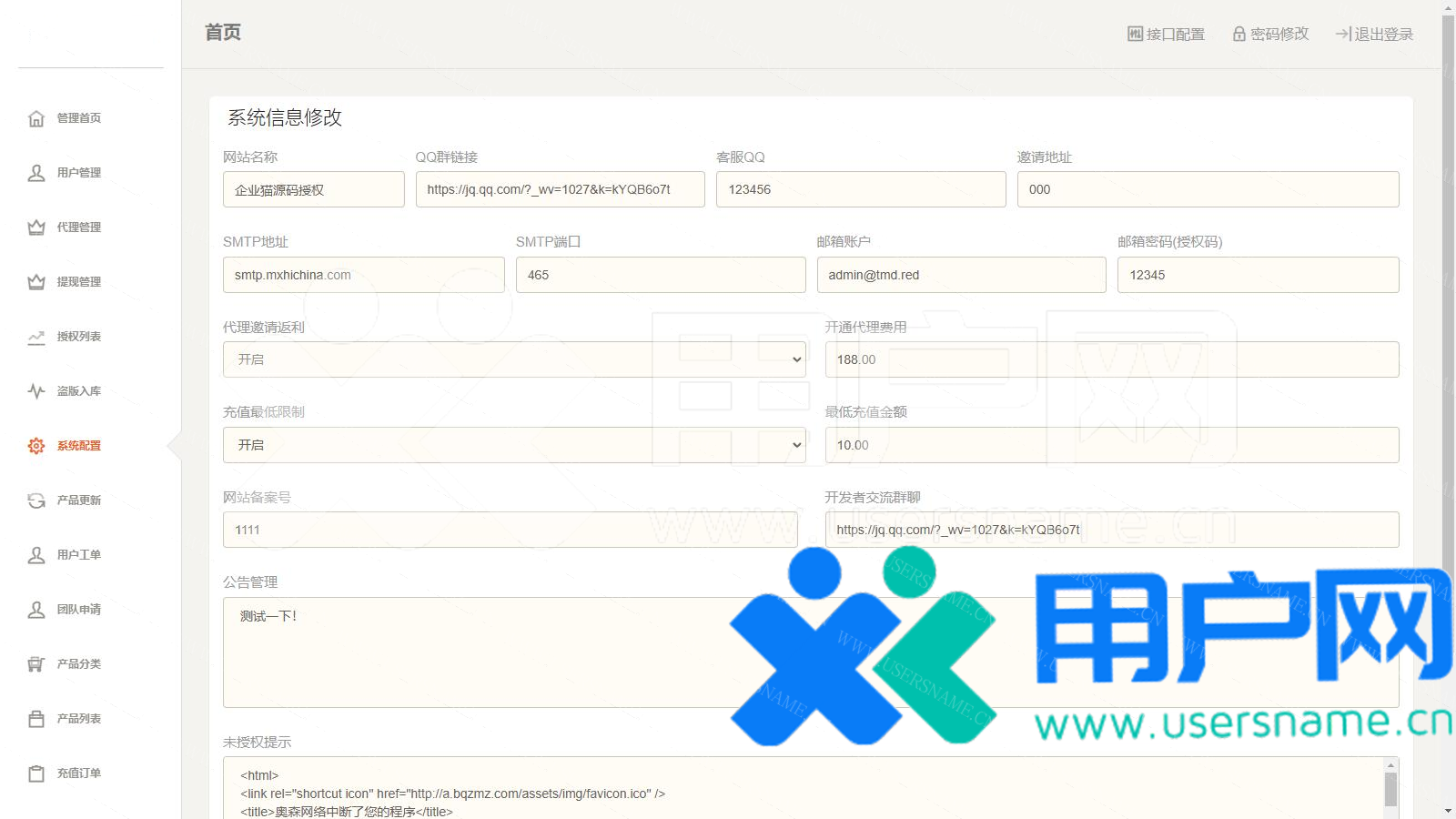Click the refresh icon beside 产品更新
1456x819 pixels.
[x=36, y=500]
